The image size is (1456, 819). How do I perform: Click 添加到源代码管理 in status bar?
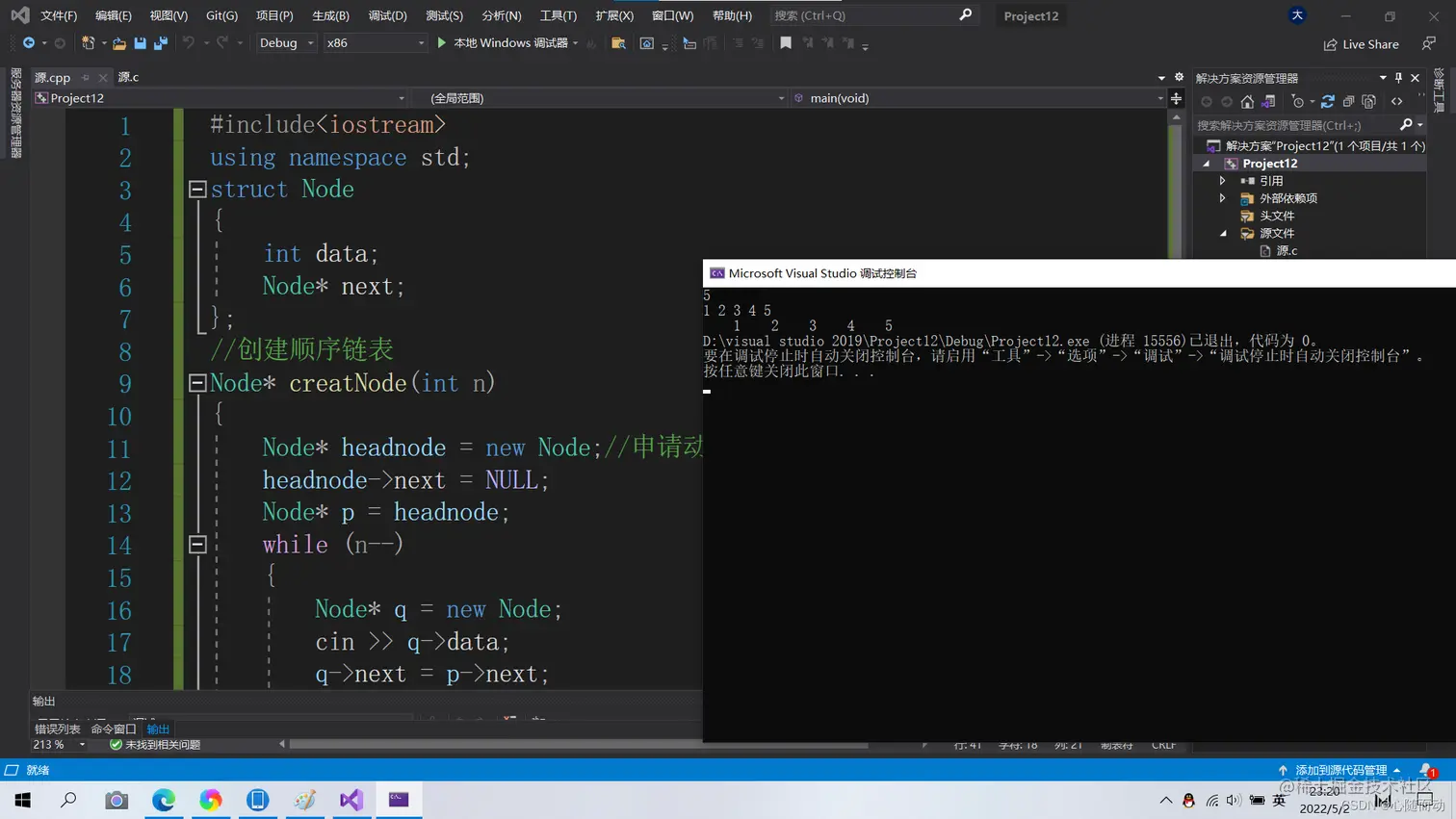[1339, 770]
